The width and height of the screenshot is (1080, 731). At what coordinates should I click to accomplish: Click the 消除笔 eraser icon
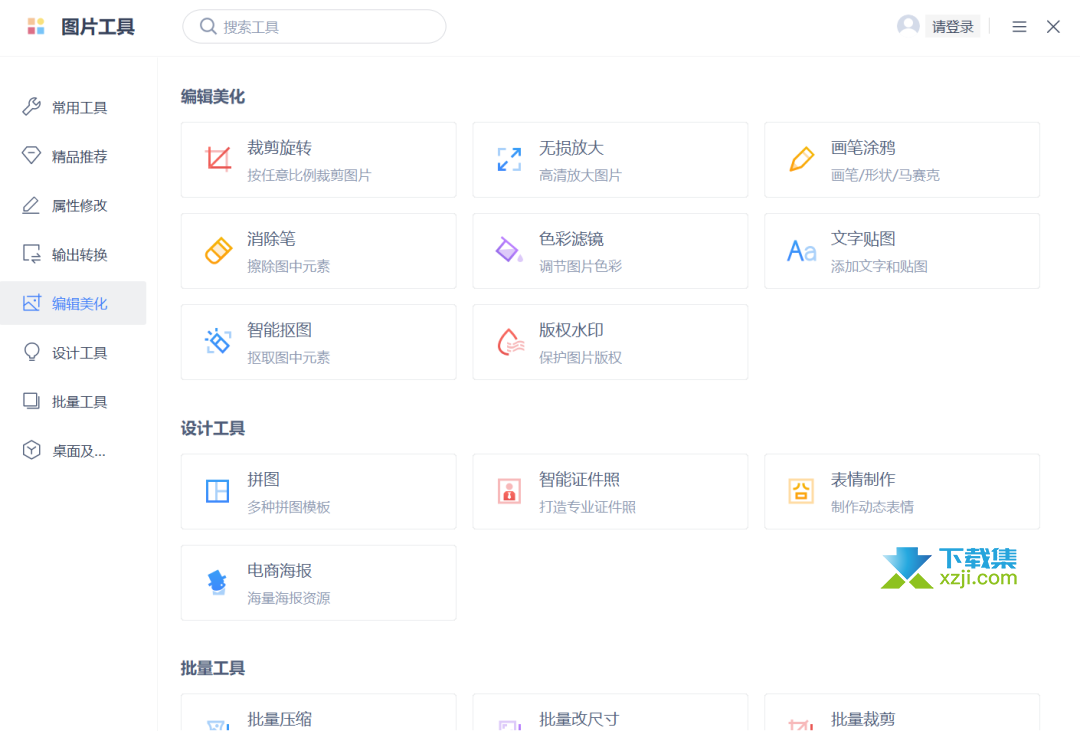point(218,251)
